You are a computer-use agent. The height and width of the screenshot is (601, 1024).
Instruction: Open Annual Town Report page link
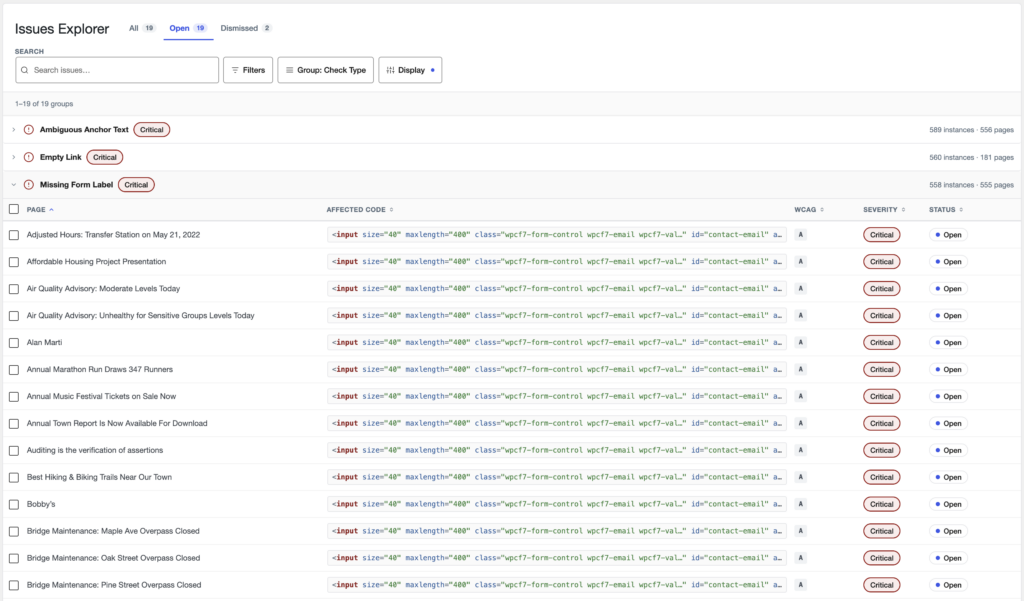coord(117,423)
